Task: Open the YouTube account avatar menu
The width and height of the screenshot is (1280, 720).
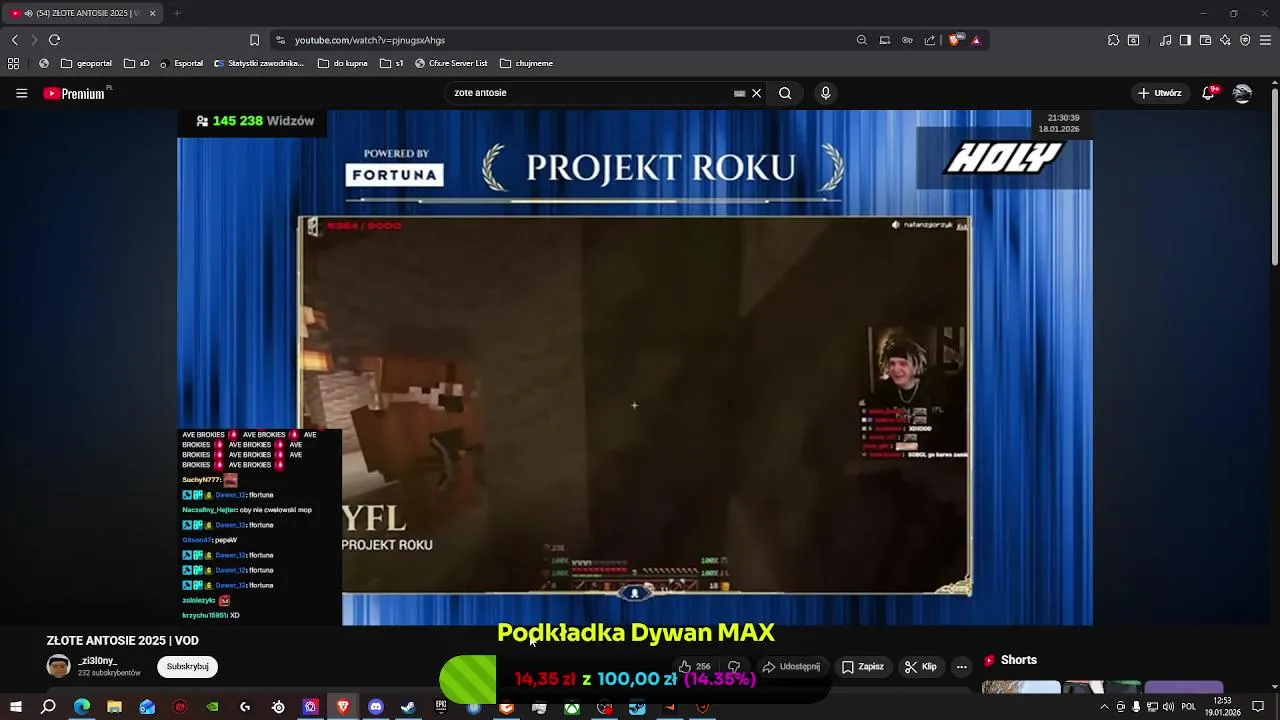Action: click(1242, 93)
